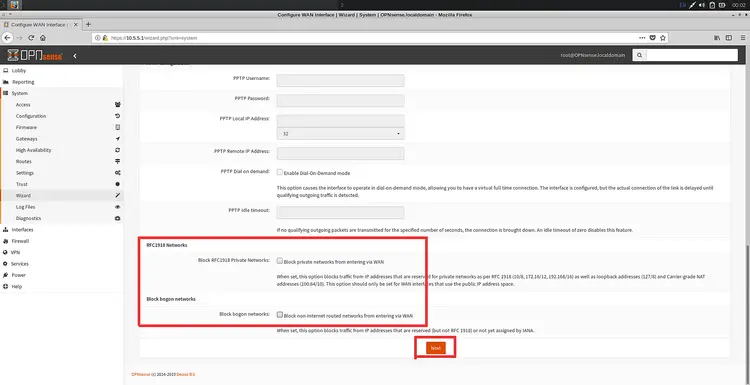
Task: Open the PPTP subnet dropdown showing 32
Action: click(x=341, y=133)
